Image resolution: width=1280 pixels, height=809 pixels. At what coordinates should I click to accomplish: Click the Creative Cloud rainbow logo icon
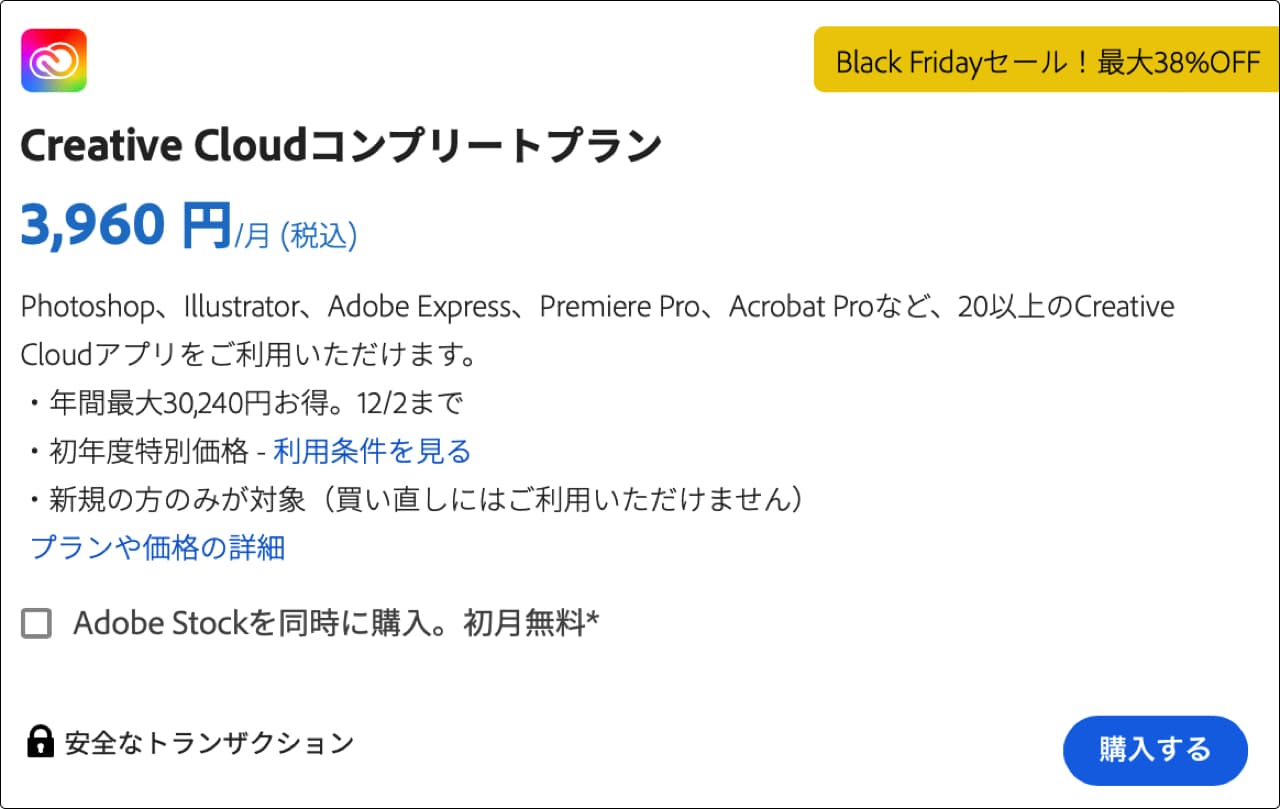[x=54, y=60]
